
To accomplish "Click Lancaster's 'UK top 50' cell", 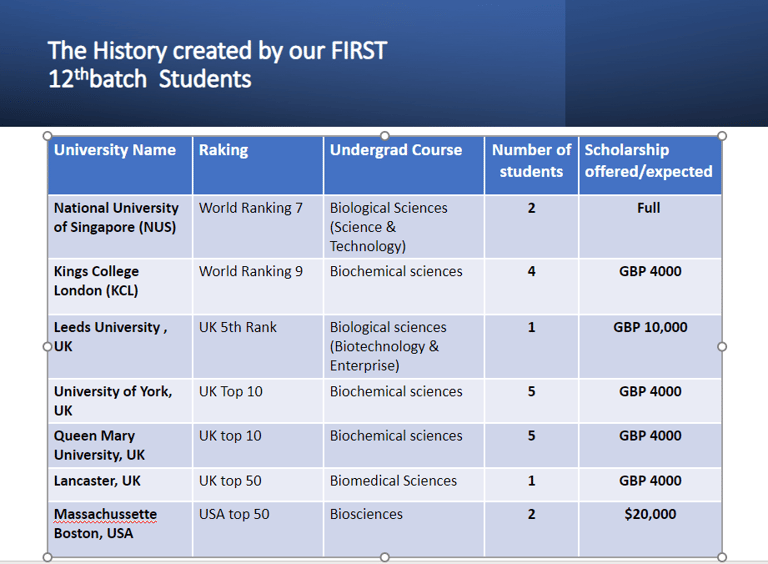I will click(258, 484).
